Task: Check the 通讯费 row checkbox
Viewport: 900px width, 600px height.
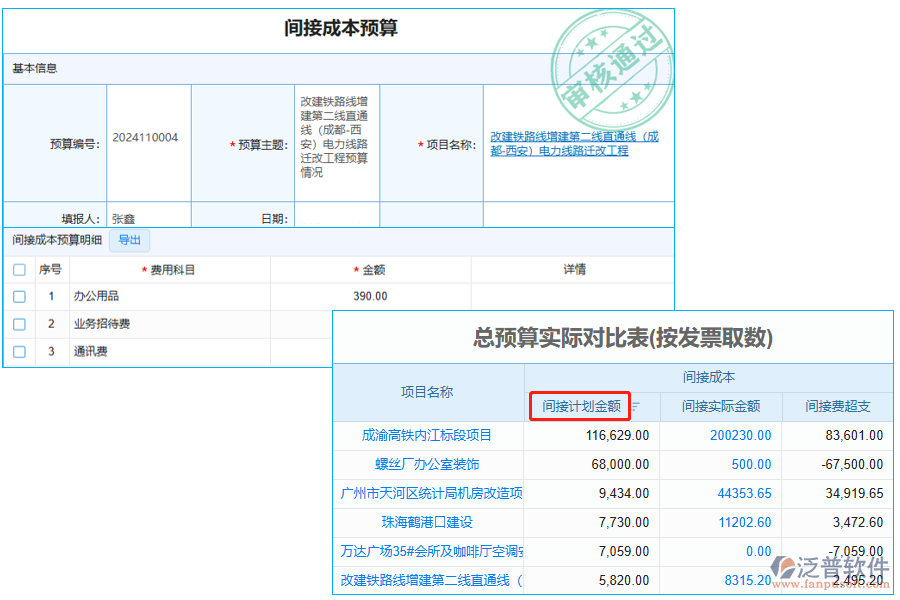Action: tap(17, 352)
